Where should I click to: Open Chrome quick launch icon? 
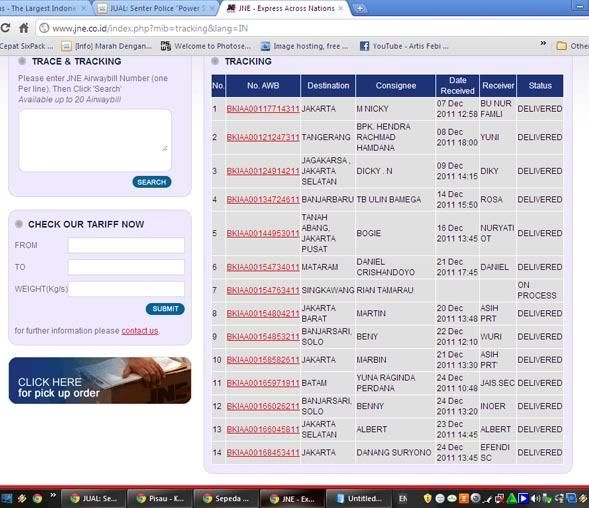37,499
